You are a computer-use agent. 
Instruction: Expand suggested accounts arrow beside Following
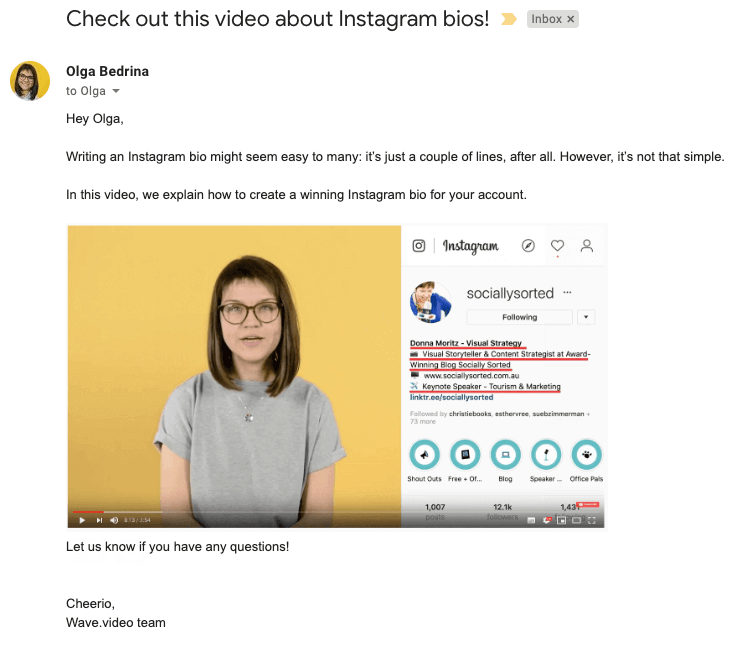pos(586,317)
